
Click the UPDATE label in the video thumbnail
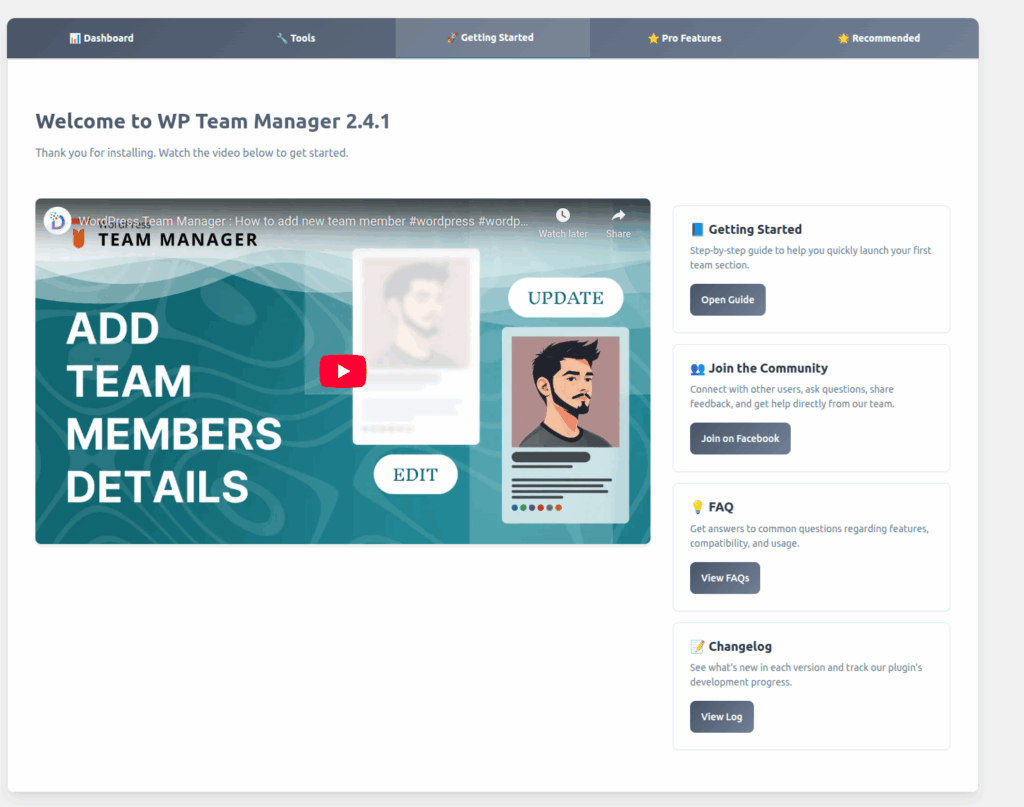[x=565, y=298]
